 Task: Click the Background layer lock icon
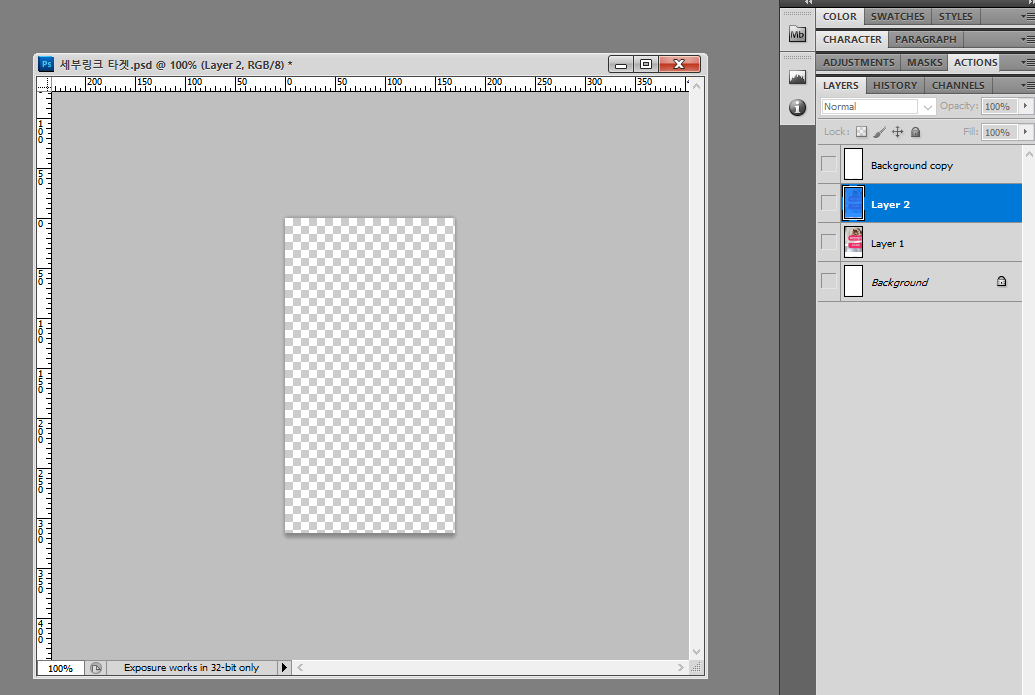[x=1001, y=281]
